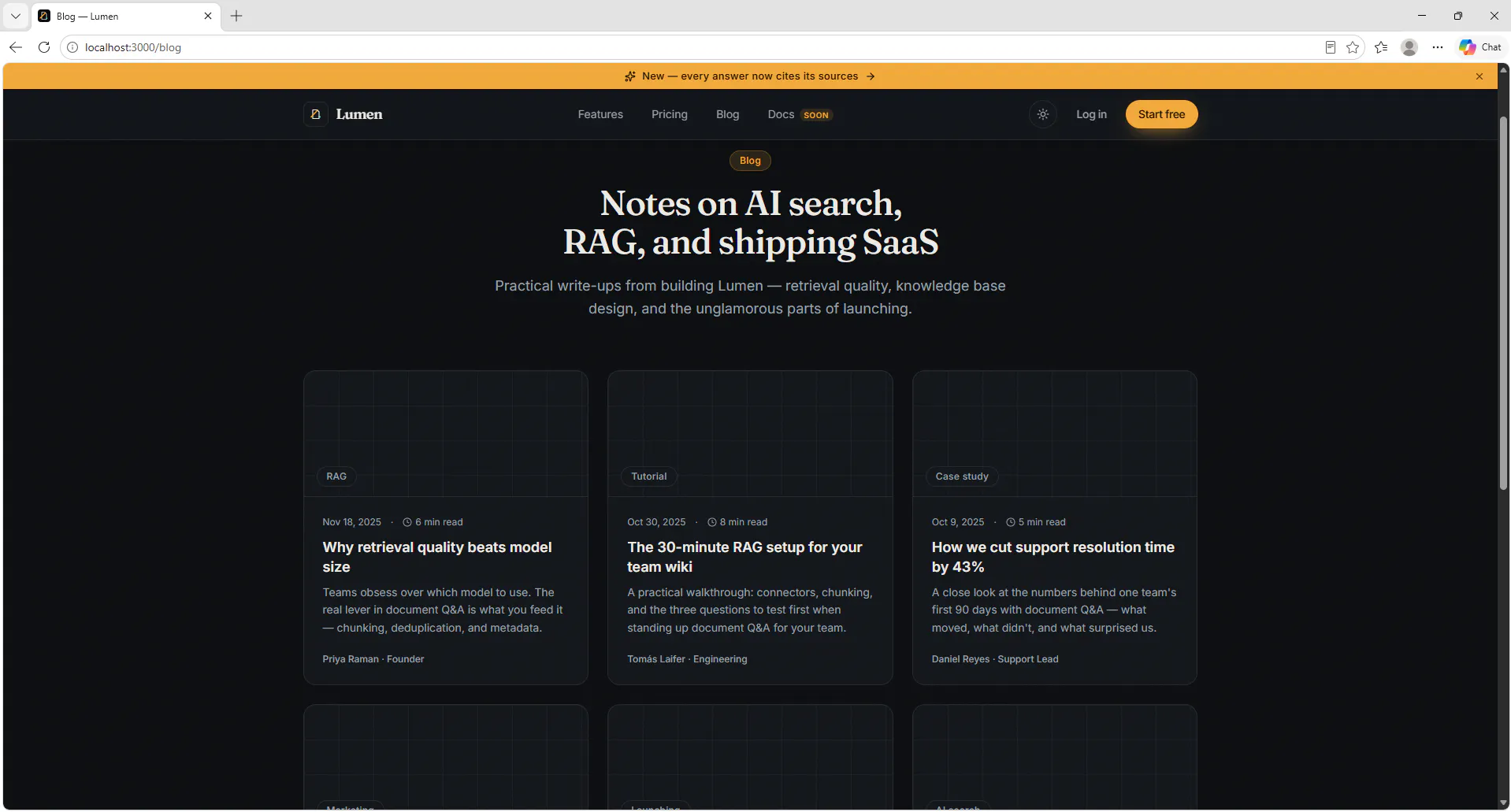Reload the page with the refresh icon

[x=44, y=47]
